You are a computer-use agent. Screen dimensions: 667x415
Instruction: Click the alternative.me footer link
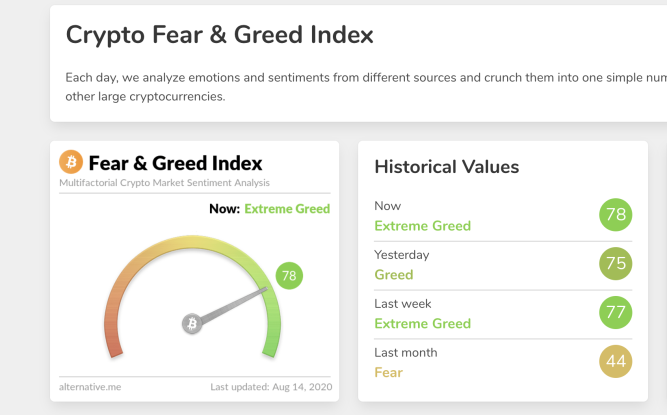90,387
